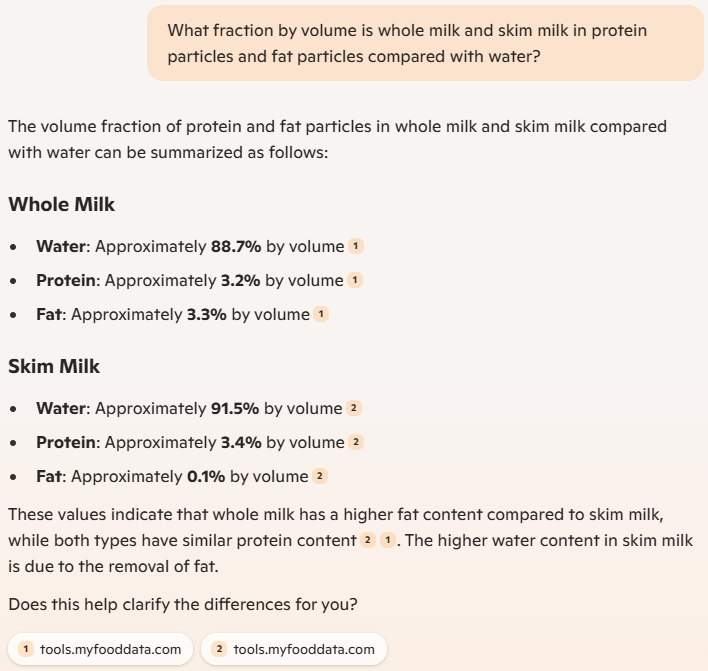Click the bold 88.7% water value
The image size is (708, 671).
(236, 246)
